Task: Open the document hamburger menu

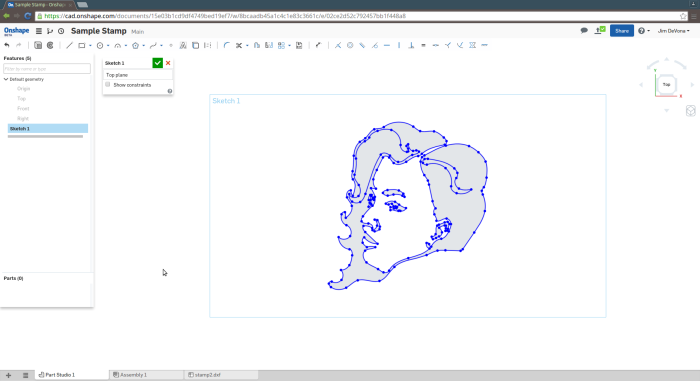Action: tap(39, 31)
